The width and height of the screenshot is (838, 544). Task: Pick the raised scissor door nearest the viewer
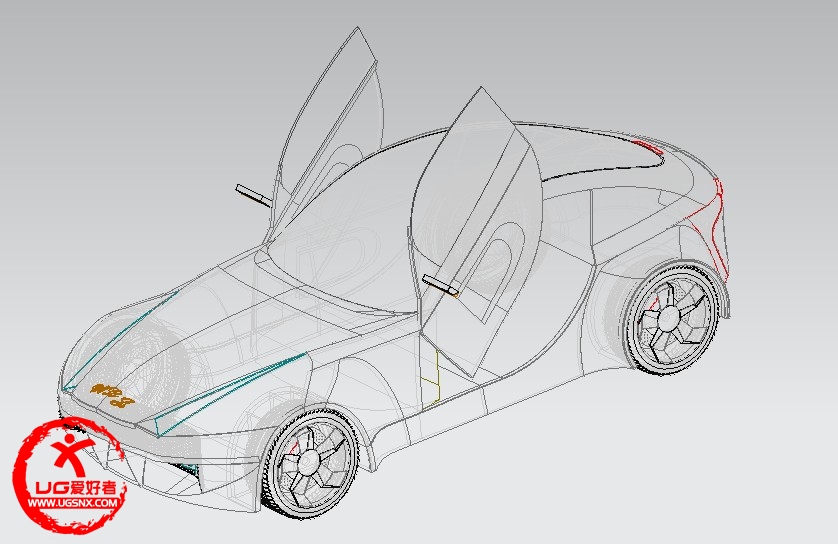pos(477,230)
